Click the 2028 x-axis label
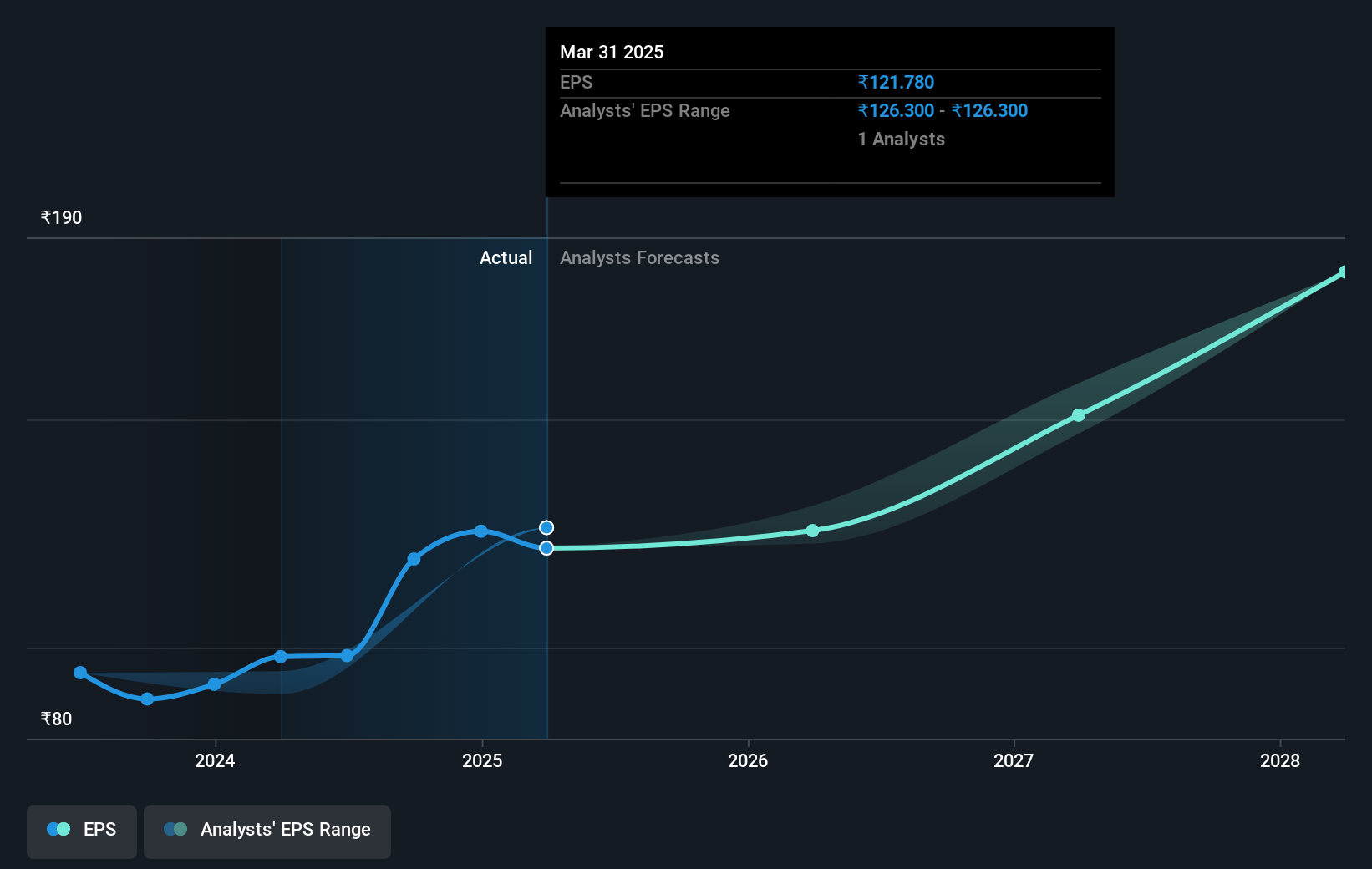 tap(1280, 761)
